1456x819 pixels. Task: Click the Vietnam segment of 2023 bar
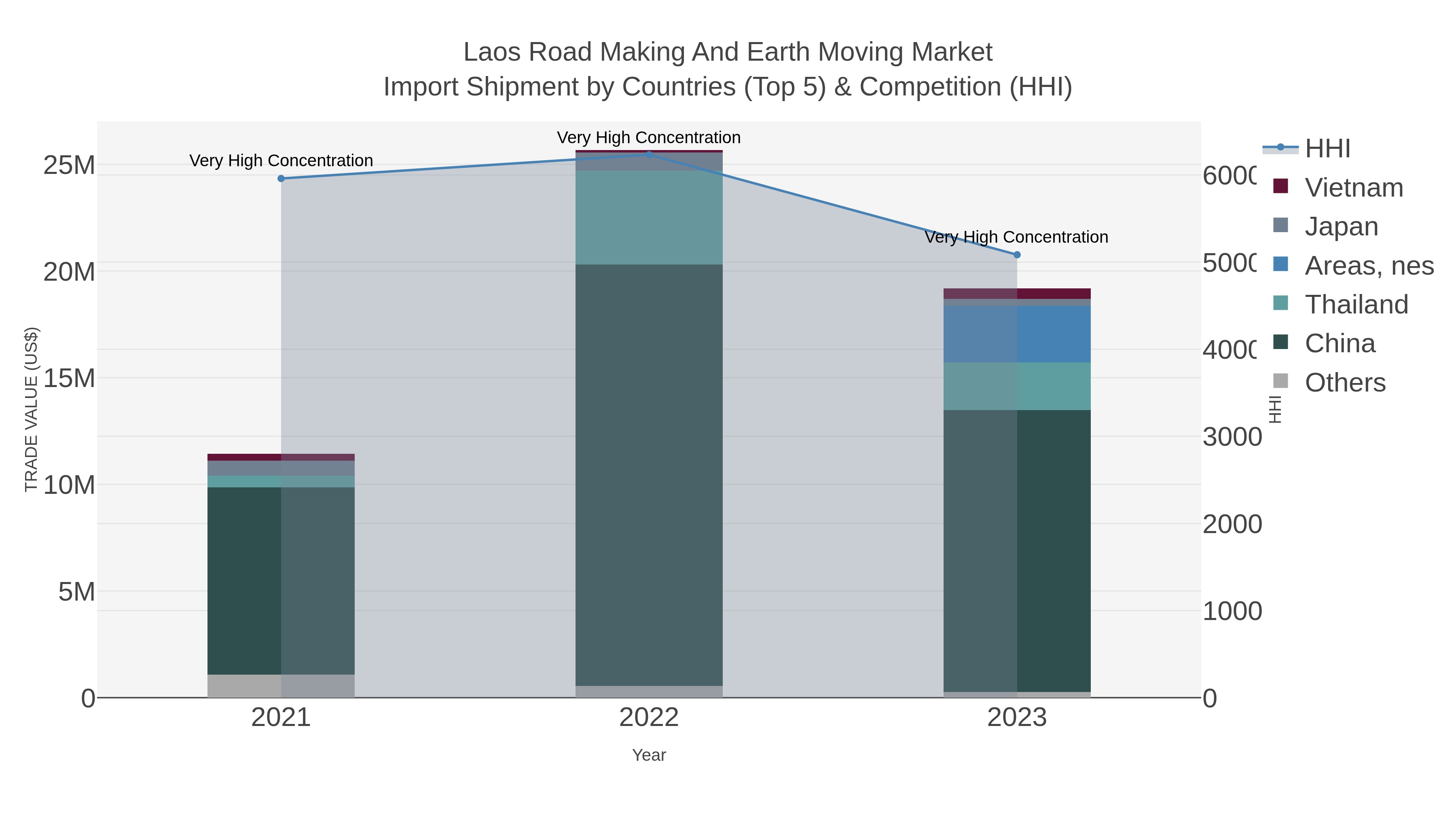(x=1017, y=293)
